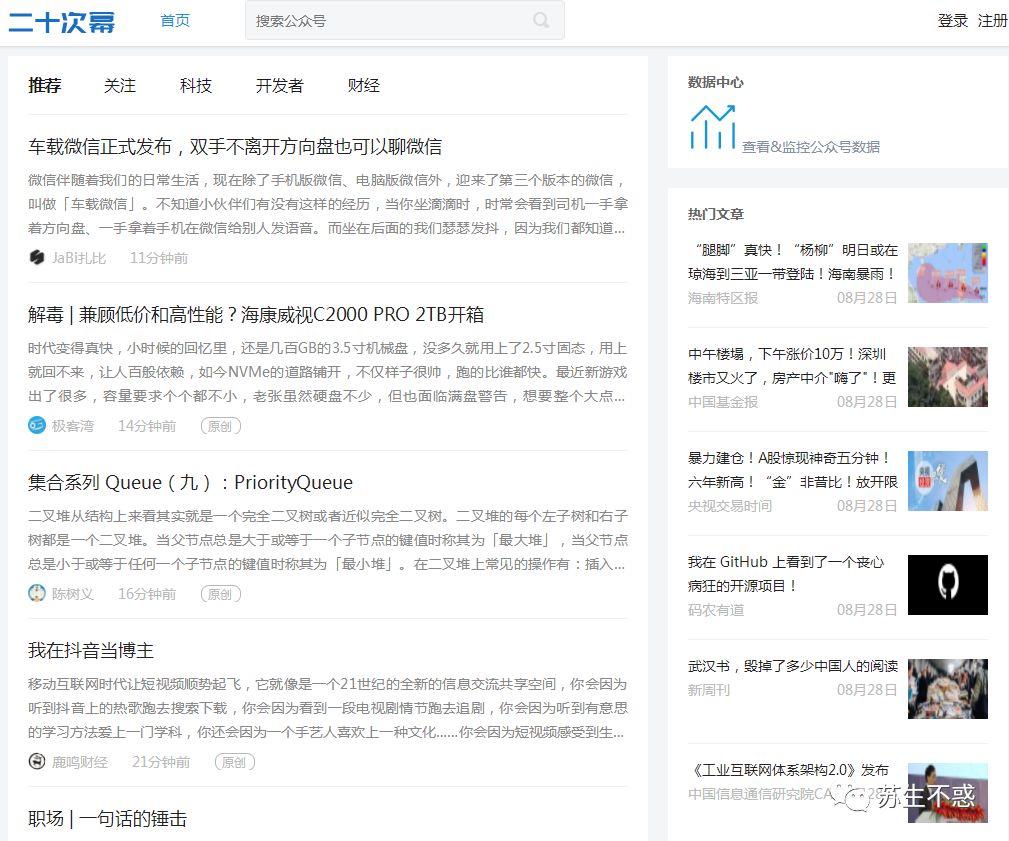Open hot article 武汉书，毁掉了多少中国人的阅读

pos(792,666)
